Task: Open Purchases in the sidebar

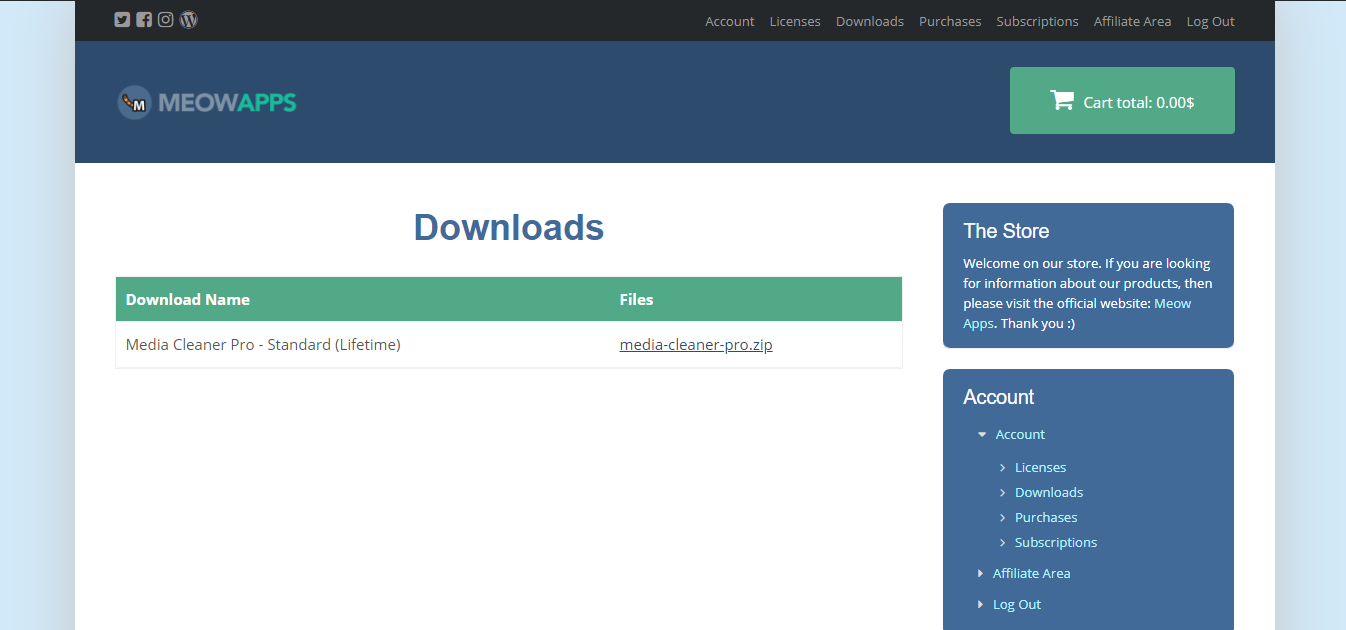Action: [x=1046, y=517]
